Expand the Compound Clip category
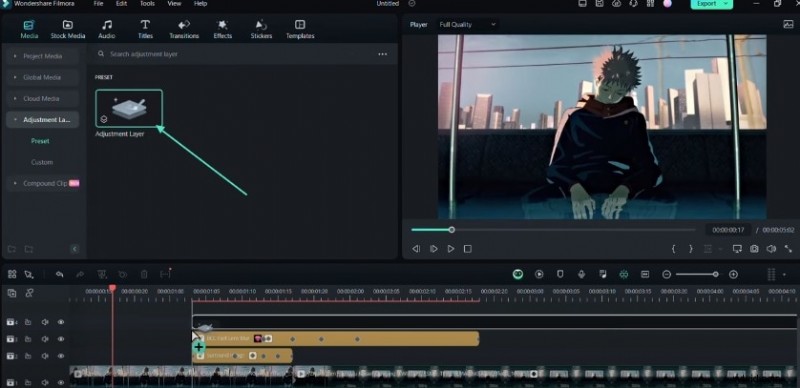 pyautogui.click(x=43, y=183)
